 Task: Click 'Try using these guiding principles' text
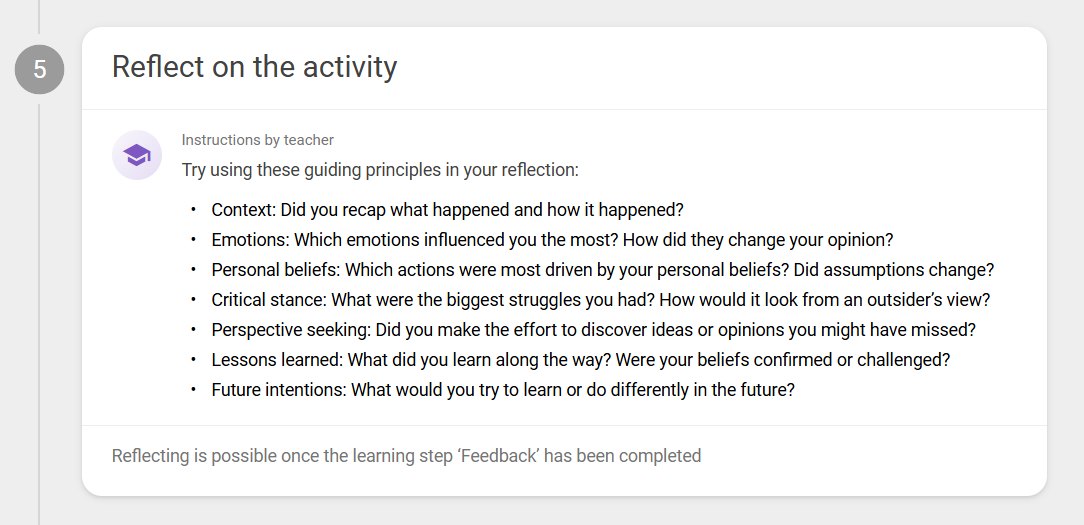click(x=380, y=170)
